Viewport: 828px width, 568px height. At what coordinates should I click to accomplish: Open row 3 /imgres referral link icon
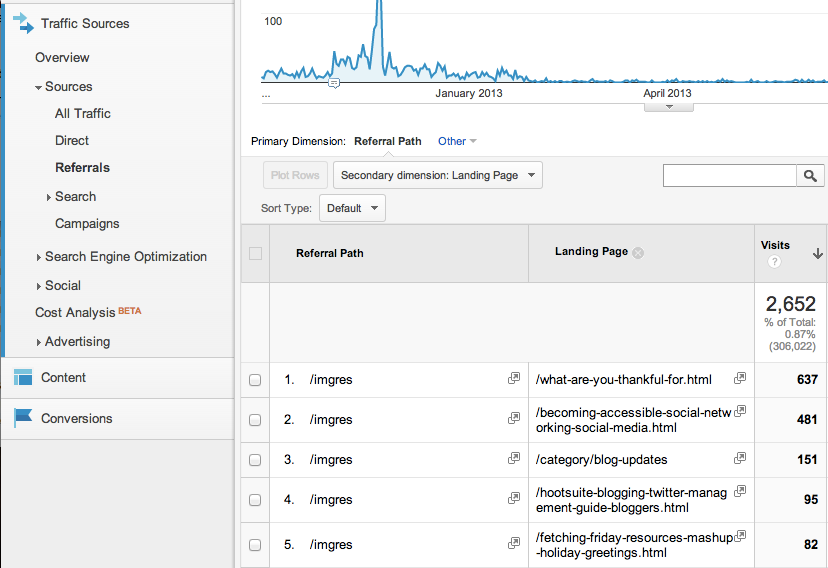pyautogui.click(x=514, y=458)
